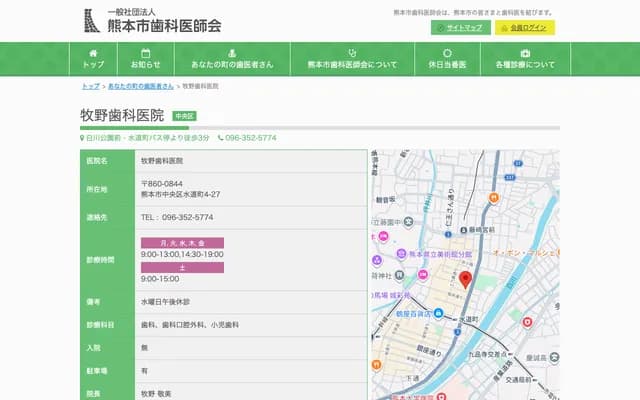Click the 会員ログイン button
The image size is (640, 400).
(524, 27)
